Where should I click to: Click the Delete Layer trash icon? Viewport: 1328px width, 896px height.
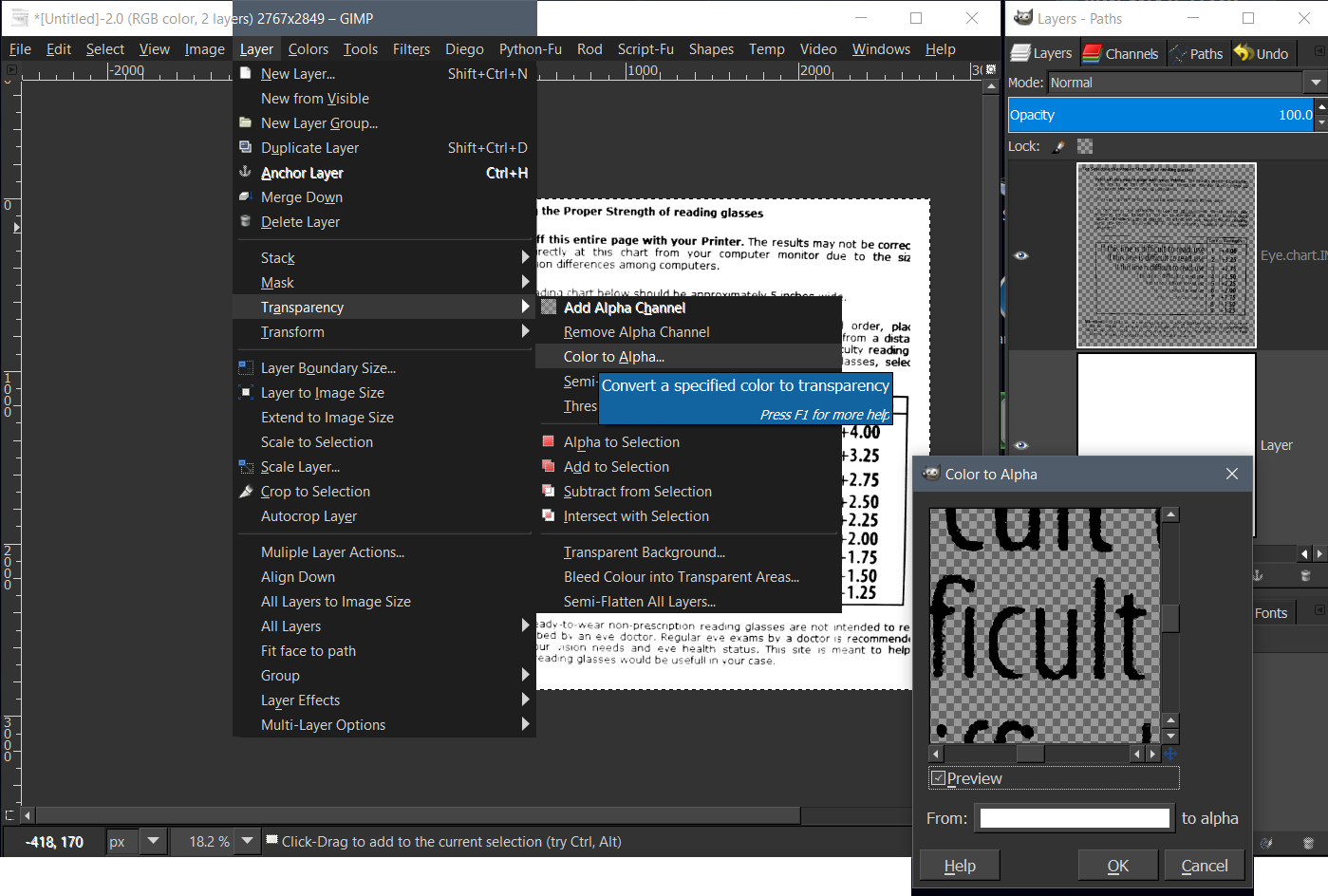[245, 221]
